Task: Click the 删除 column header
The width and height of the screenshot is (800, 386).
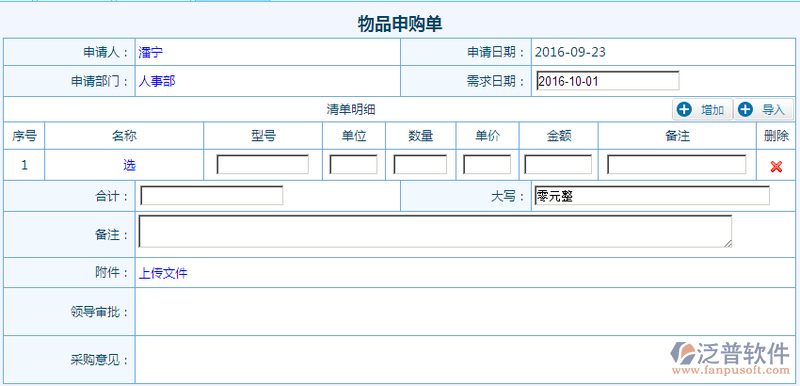Action: (776, 136)
